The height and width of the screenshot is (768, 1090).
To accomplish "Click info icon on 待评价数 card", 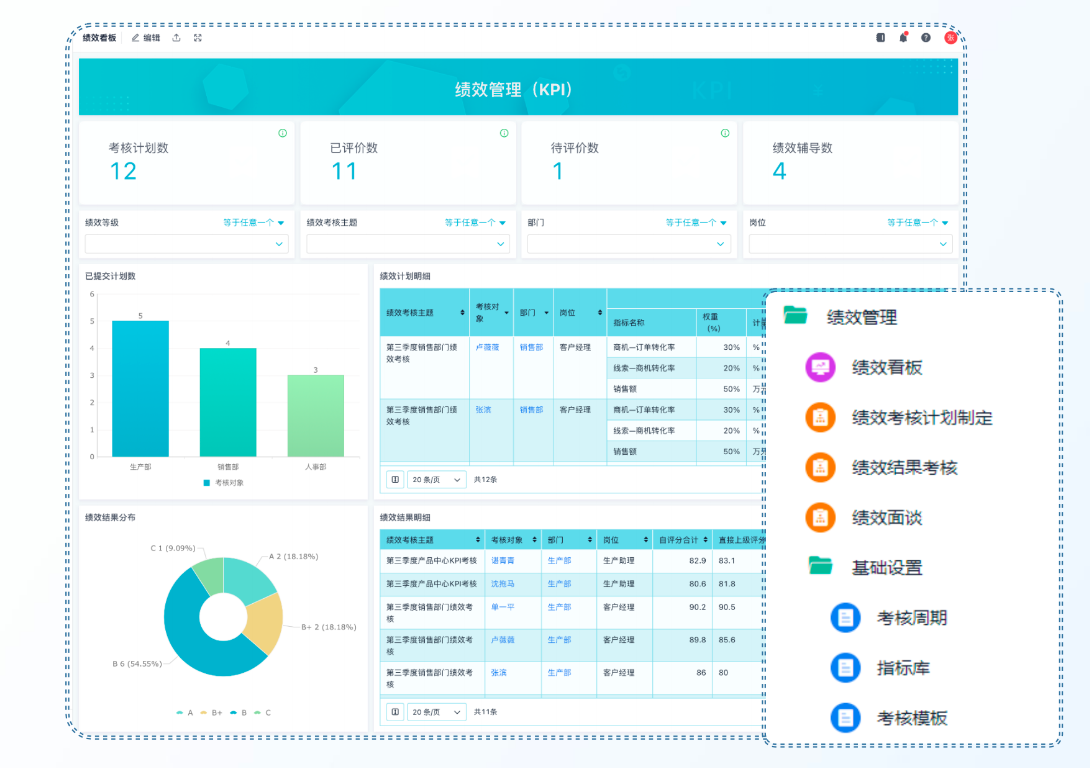I will [725, 133].
